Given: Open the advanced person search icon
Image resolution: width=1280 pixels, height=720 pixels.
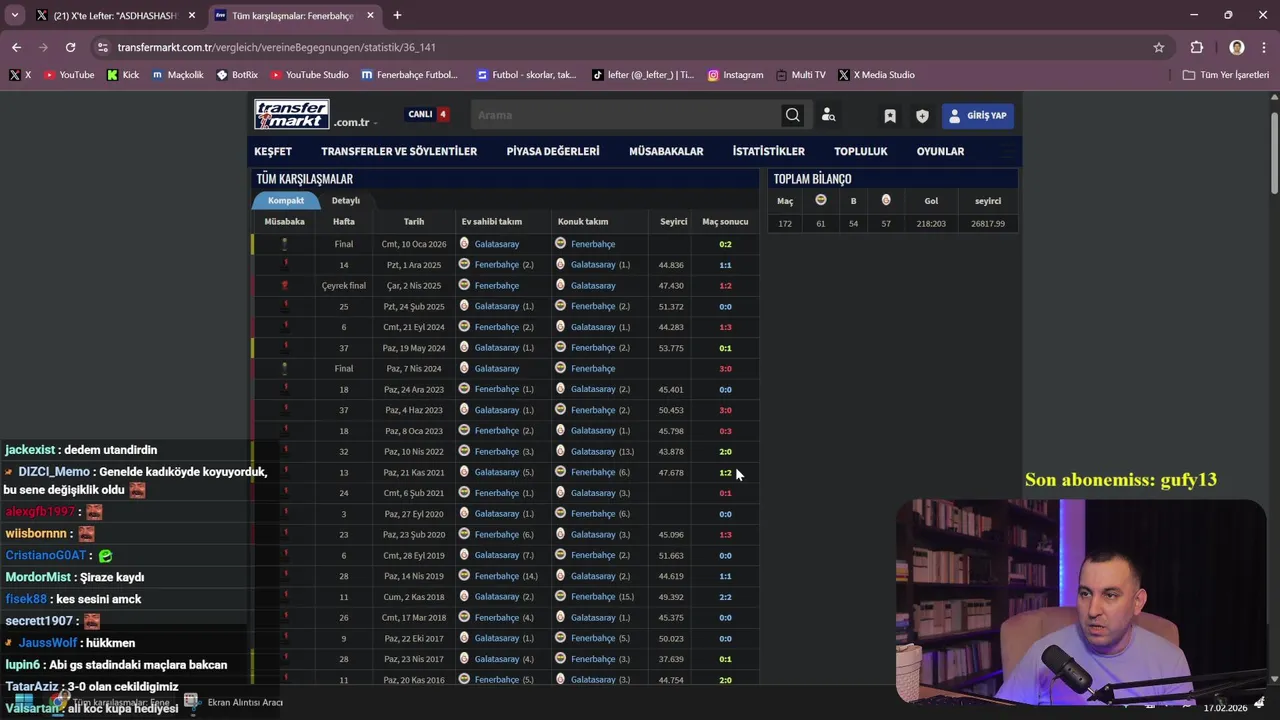Looking at the screenshot, I should point(828,115).
